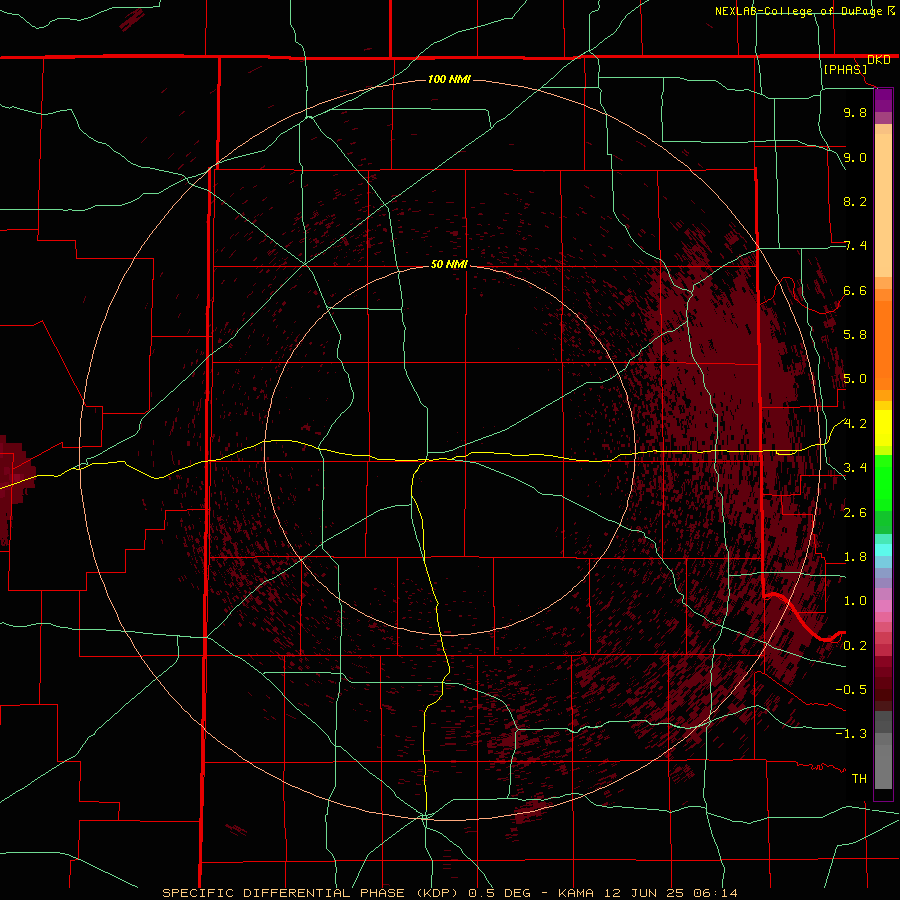The width and height of the screenshot is (900, 900).
Task: Click the peach band of the color bar
Action: pyautogui.click(x=883, y=201)
